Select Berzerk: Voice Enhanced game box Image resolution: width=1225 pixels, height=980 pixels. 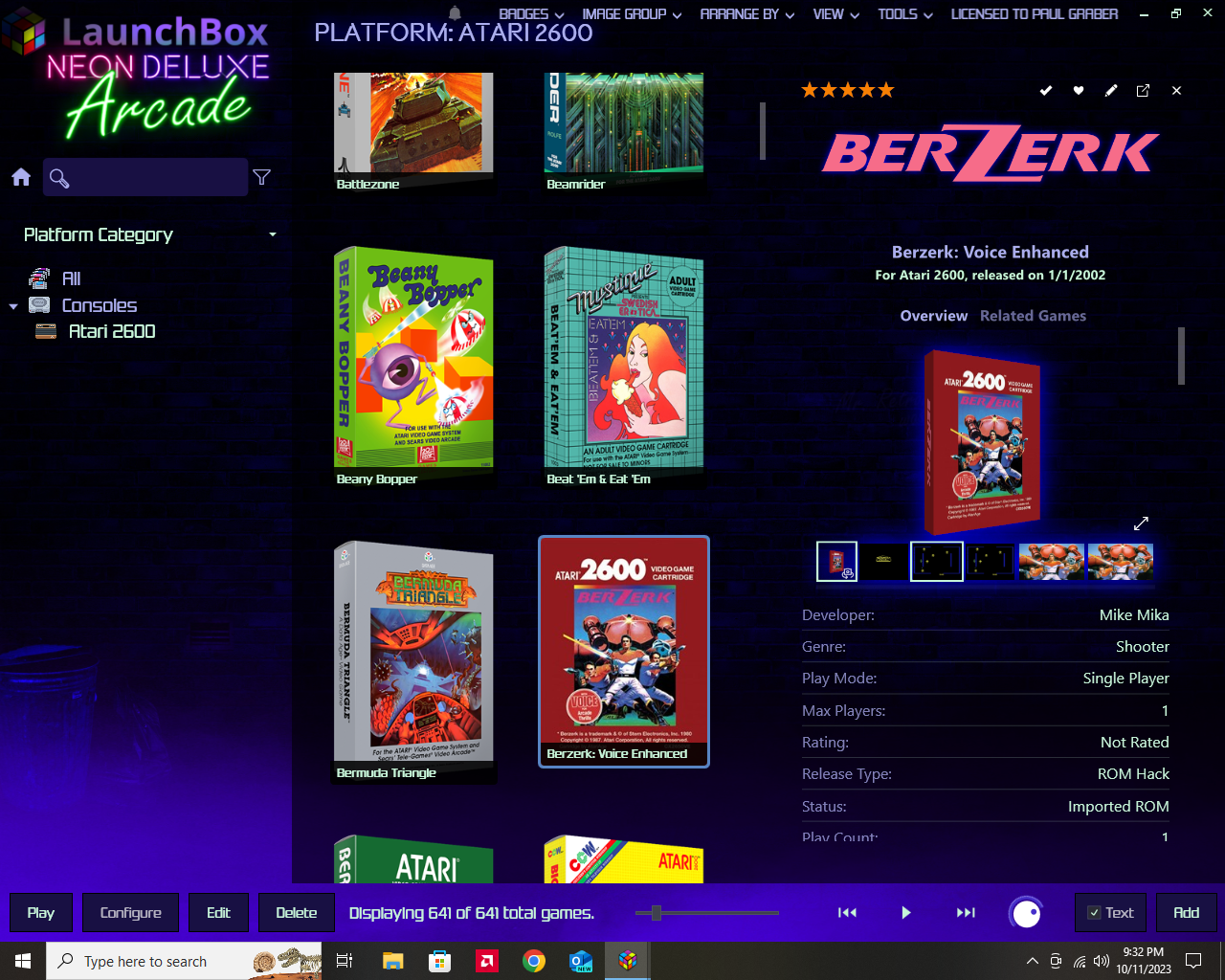point(624,652)
